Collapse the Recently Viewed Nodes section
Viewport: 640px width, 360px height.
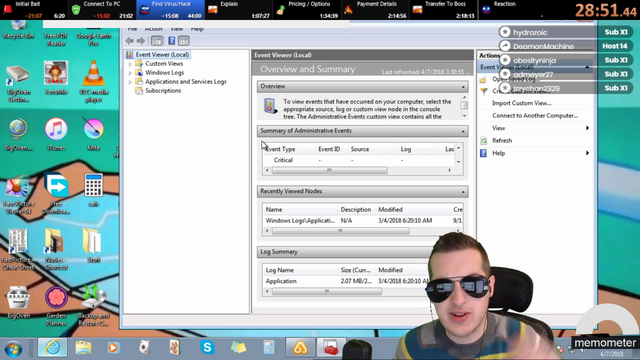pyautogui.click(x=463, y=191)
